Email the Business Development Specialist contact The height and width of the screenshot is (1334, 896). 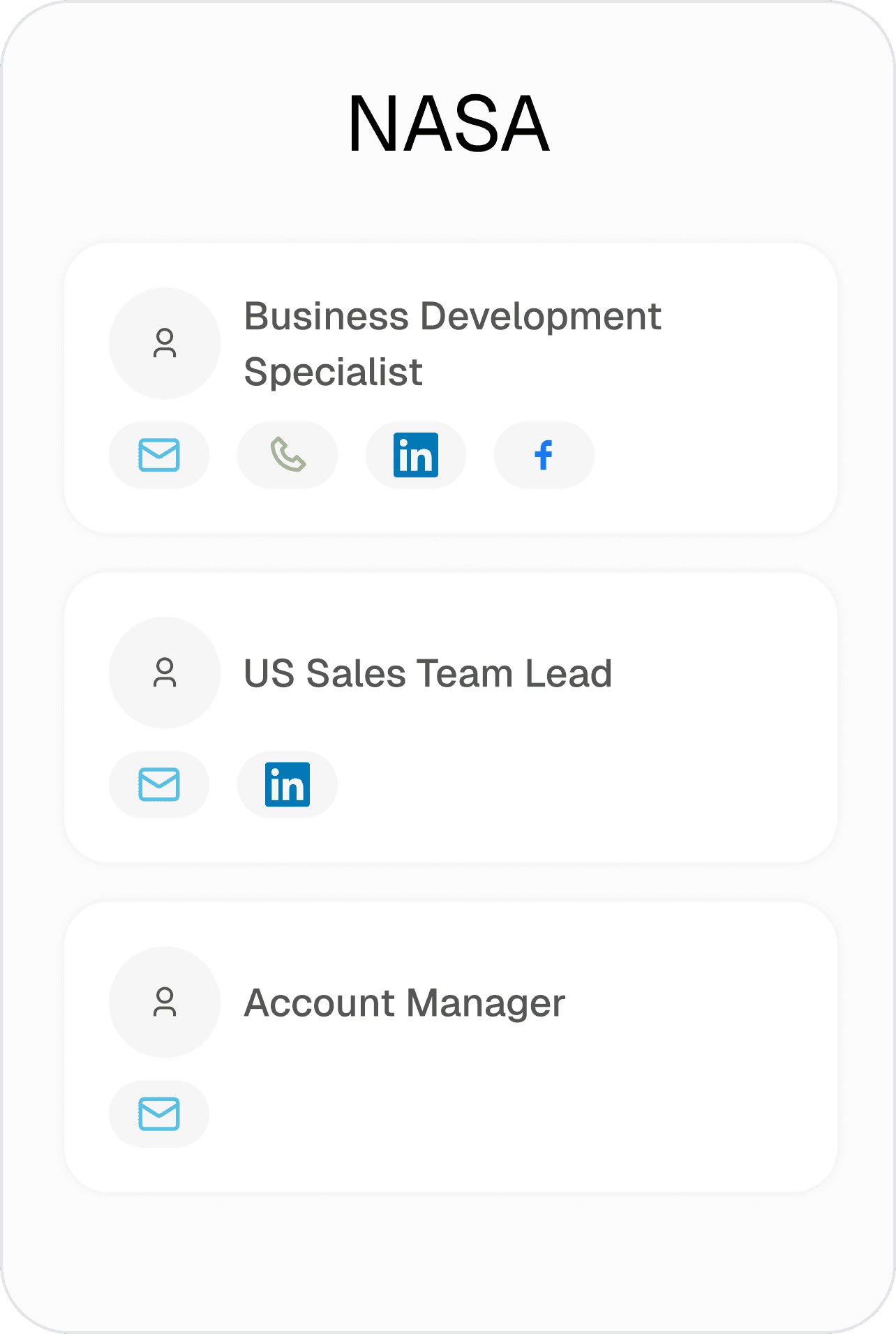(x=159, y=455)
